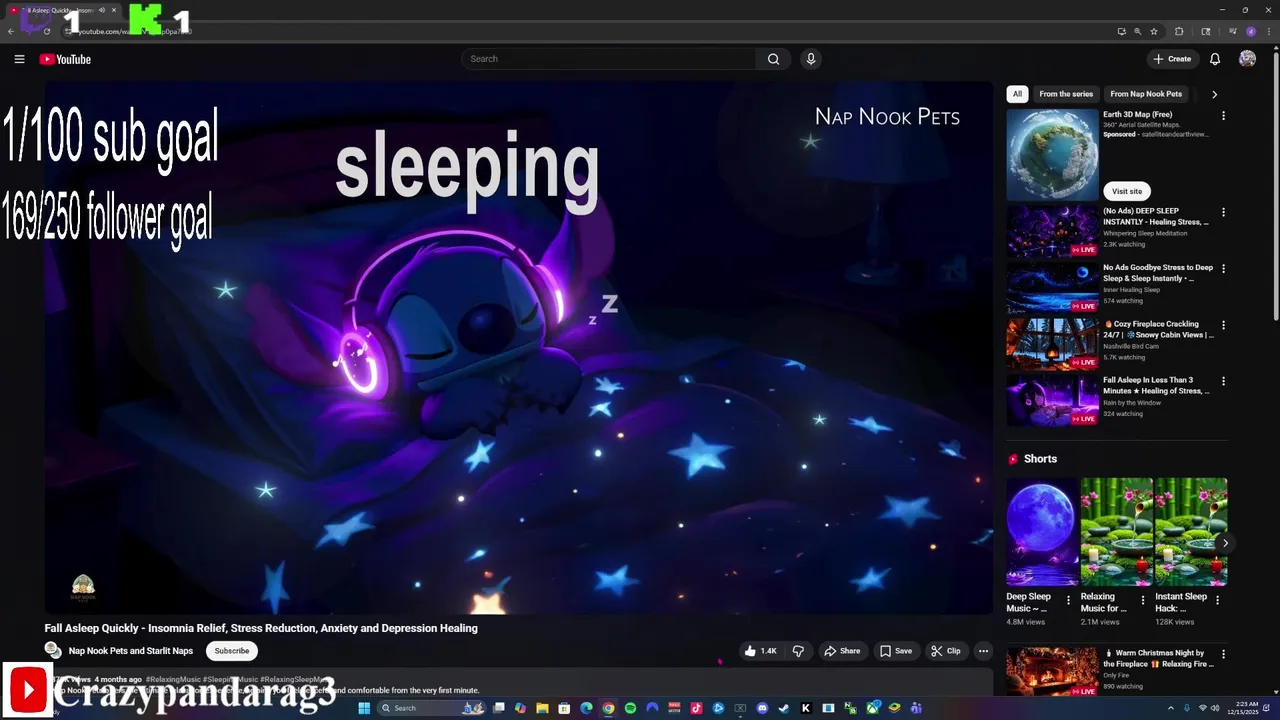Open YouTube notifications bell
The height and width of the screenshot is (720, 1280).
point(1215,59)
